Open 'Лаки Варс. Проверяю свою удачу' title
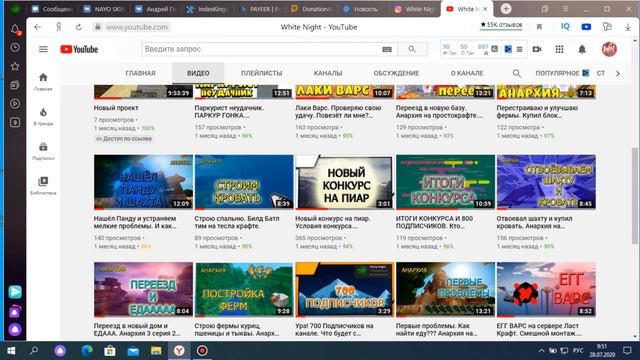This screenshot has width=640, height=360. 338,111
